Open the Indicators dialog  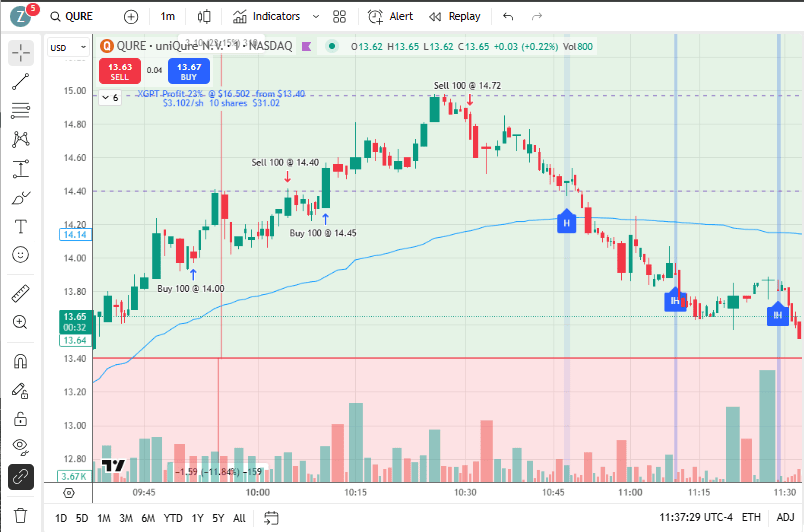[x=266, y=16]
